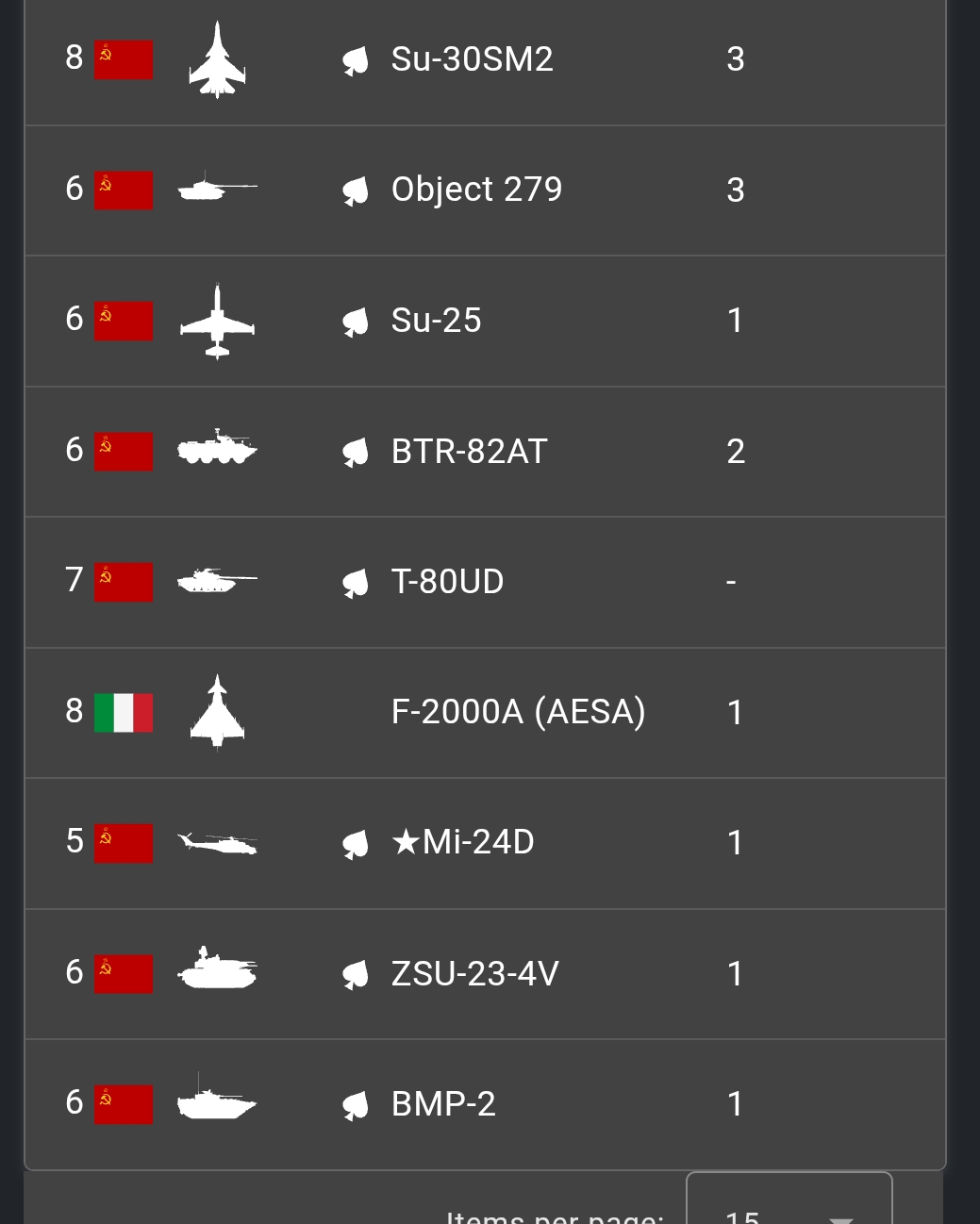
Task: Open the BTR-82AT entry name
Action: (x=469, y=452)
